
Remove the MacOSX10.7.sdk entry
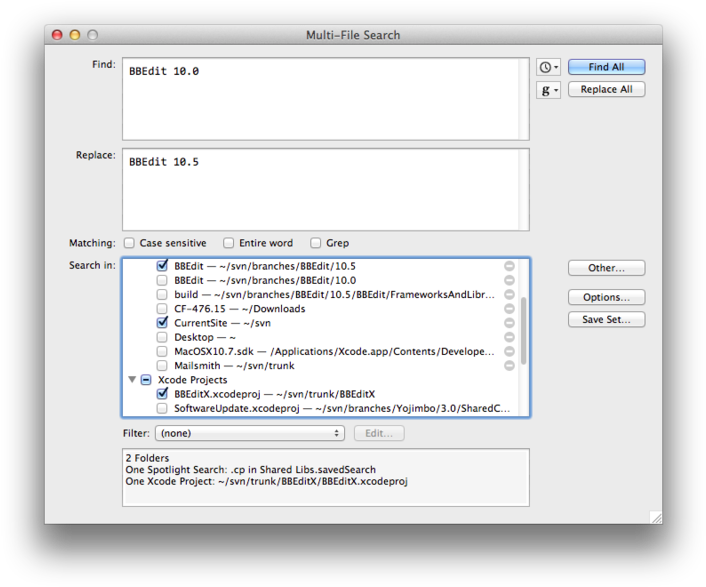(509, 352)
